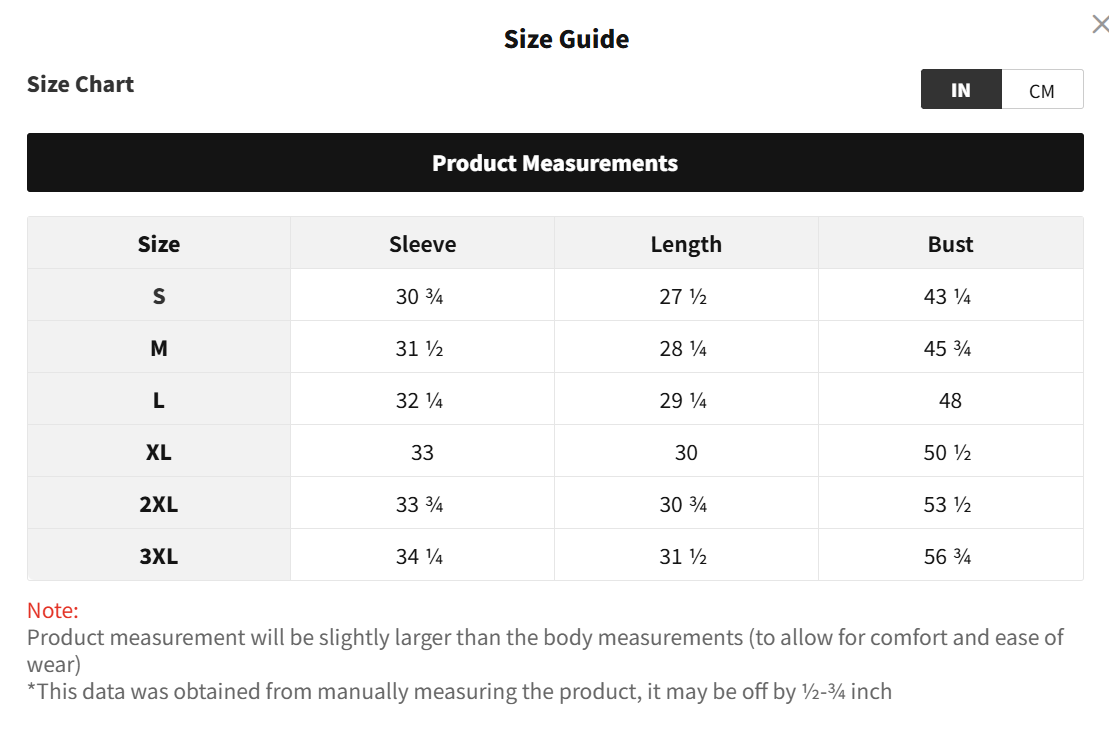The width and height of the screenshot is (1109, 735).
Task: Select the L size row label
Action: coord(159,400)
